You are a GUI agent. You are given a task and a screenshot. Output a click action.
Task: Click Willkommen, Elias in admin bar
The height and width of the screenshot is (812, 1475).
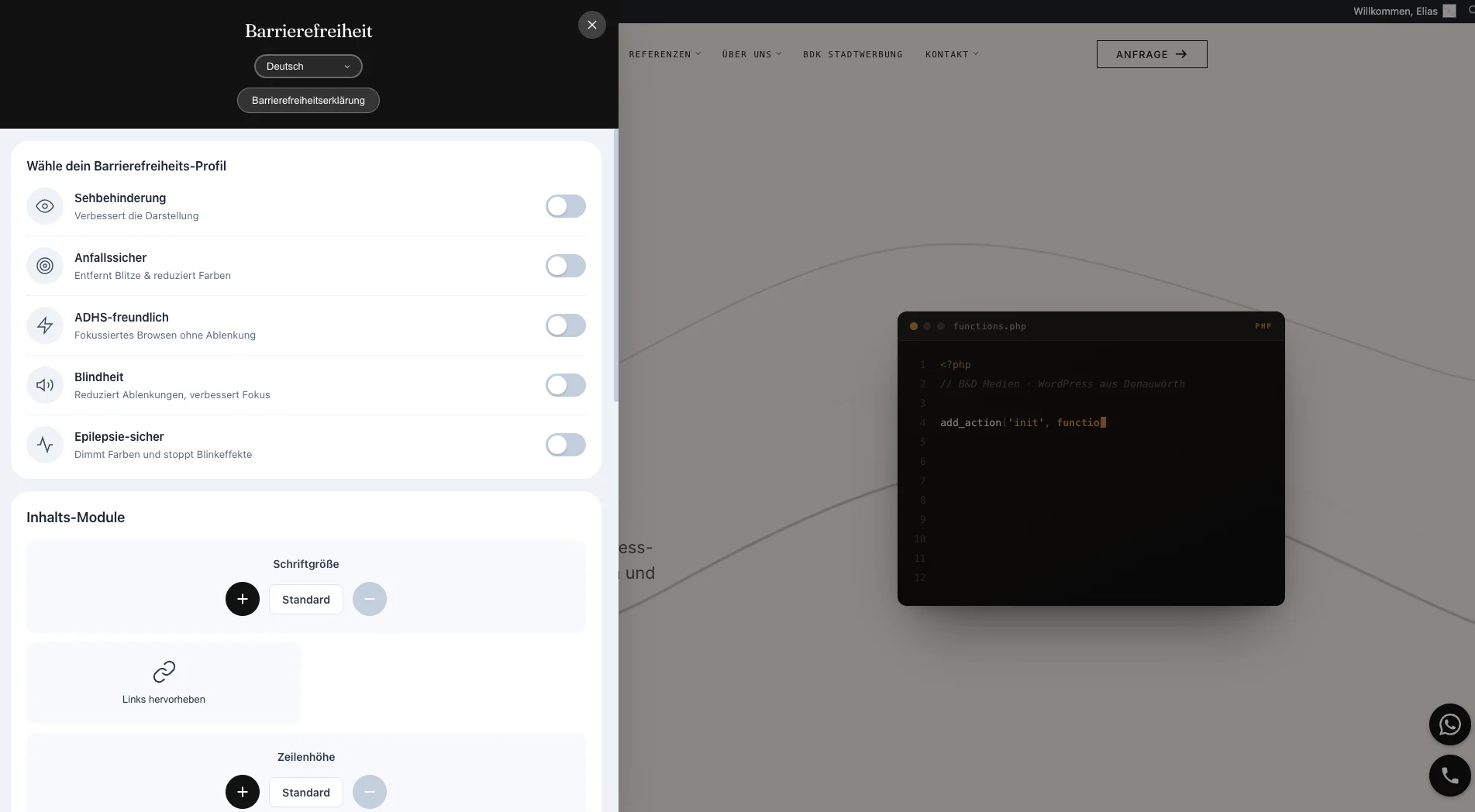[x=1395, y=11]
